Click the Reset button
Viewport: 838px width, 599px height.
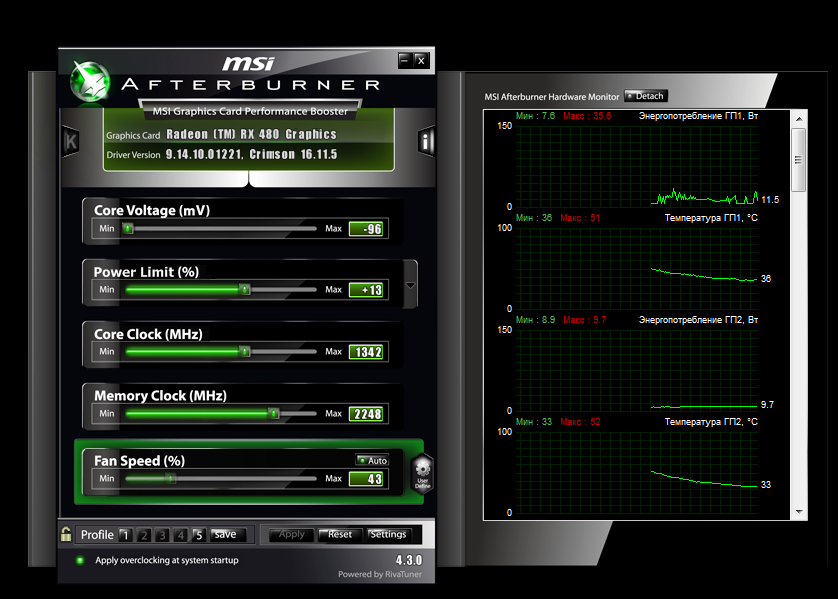coord(340,534)
